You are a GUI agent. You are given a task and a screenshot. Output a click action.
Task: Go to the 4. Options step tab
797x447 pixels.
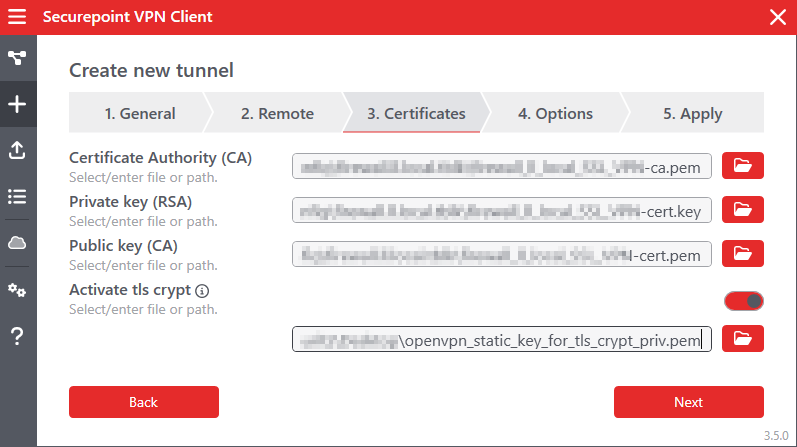point(555,114)
